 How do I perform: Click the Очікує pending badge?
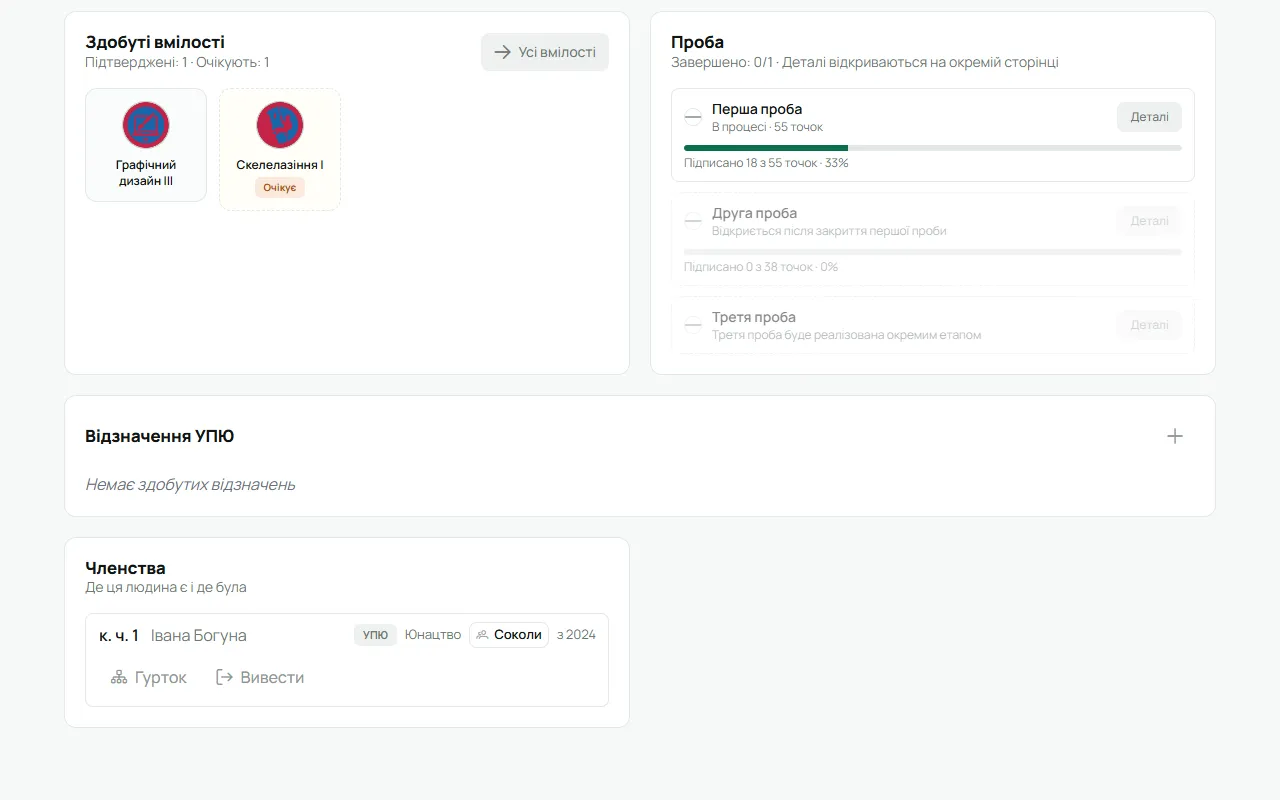pos(280,188)
